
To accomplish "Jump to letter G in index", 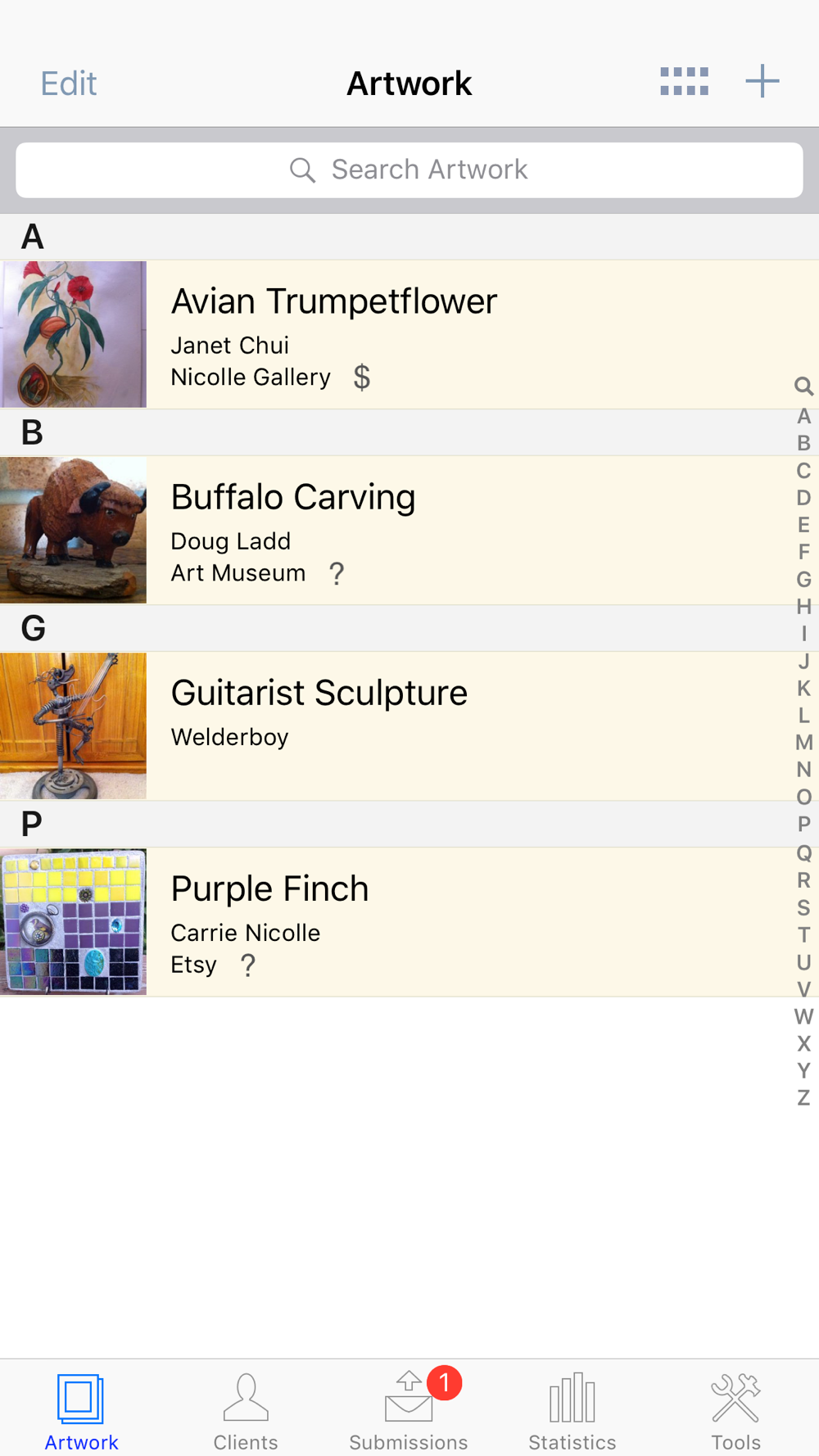I will (803, 579).
